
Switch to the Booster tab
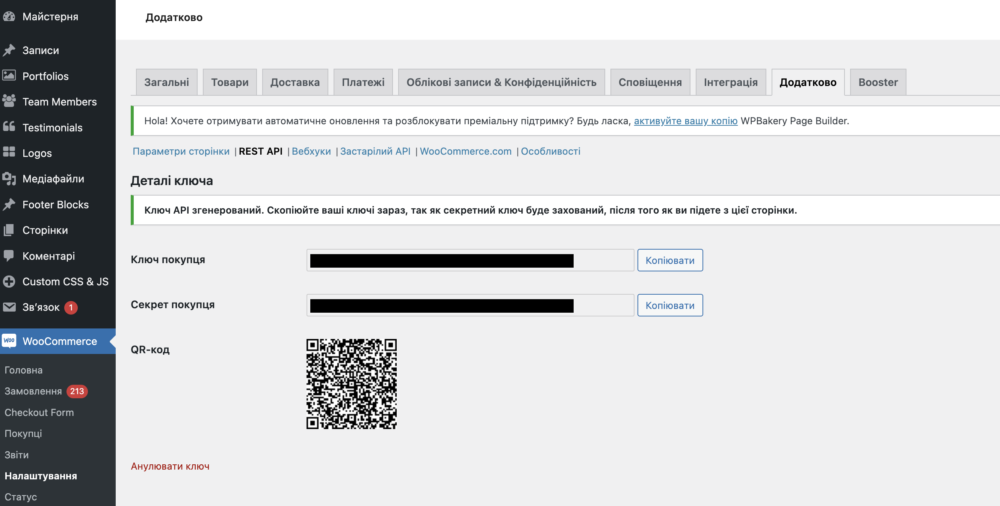point(878,82)
